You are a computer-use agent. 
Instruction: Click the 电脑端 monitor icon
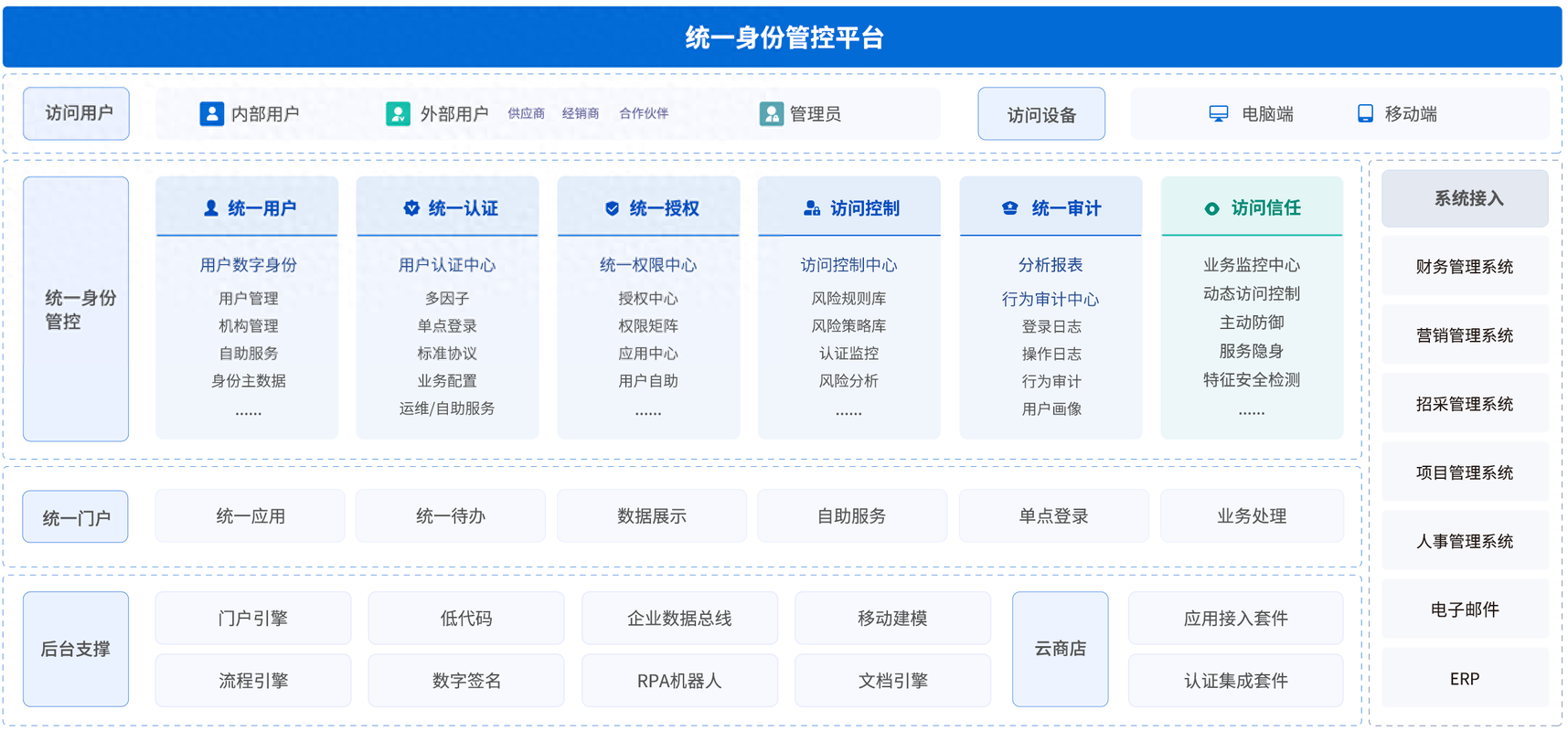point(1219,113)
